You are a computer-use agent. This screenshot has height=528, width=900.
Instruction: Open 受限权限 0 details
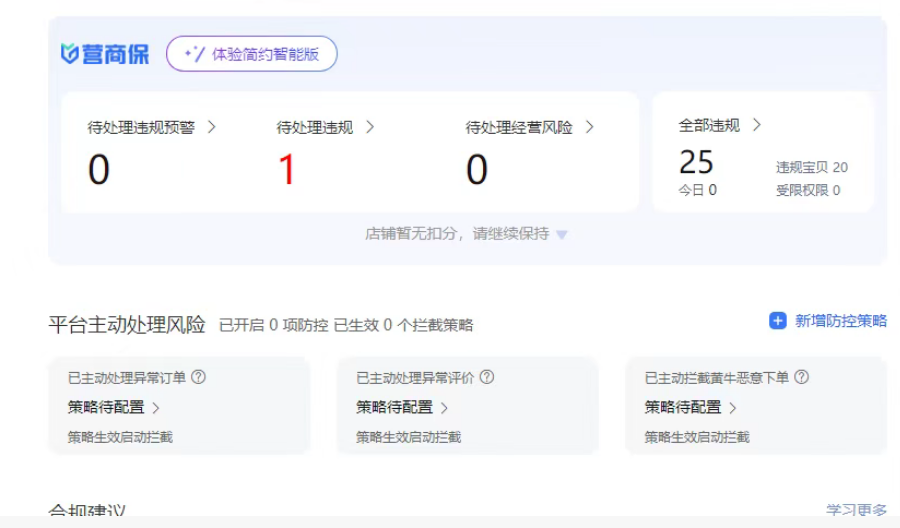pyautogui.click(x=808, y=190)
